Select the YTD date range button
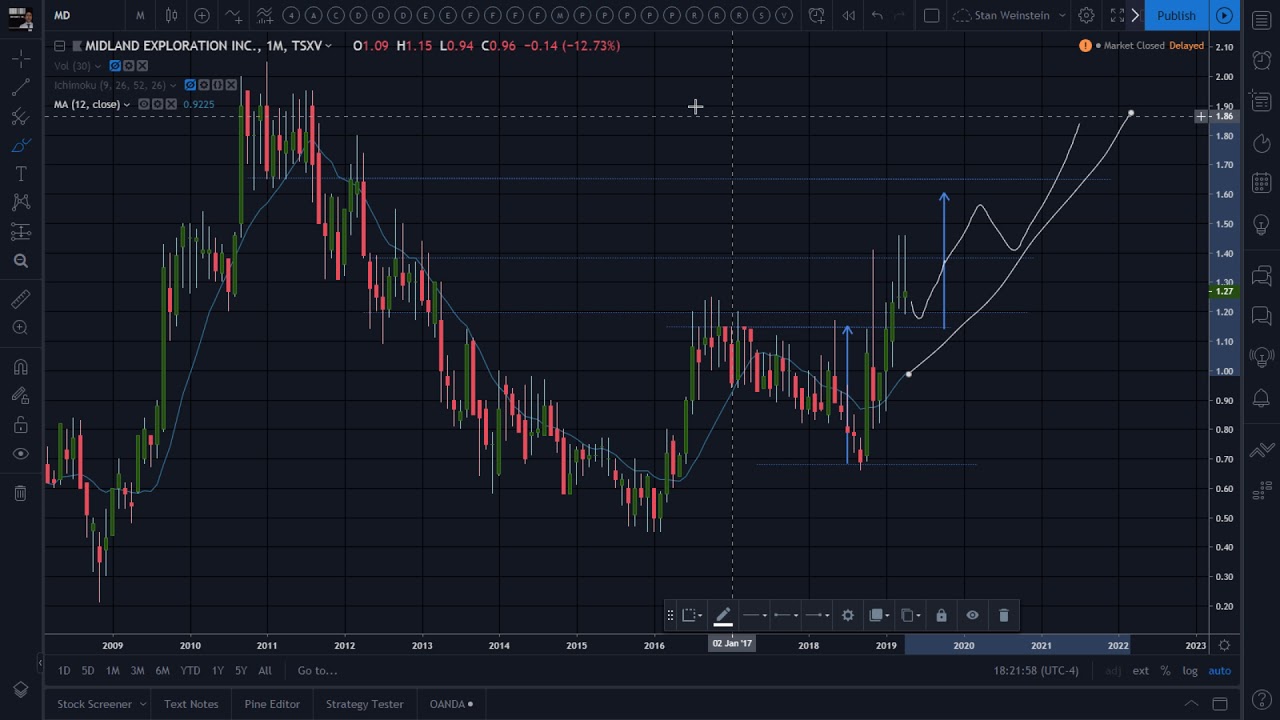This screenshot has width=1280, height=720. (x=190, y=671)
